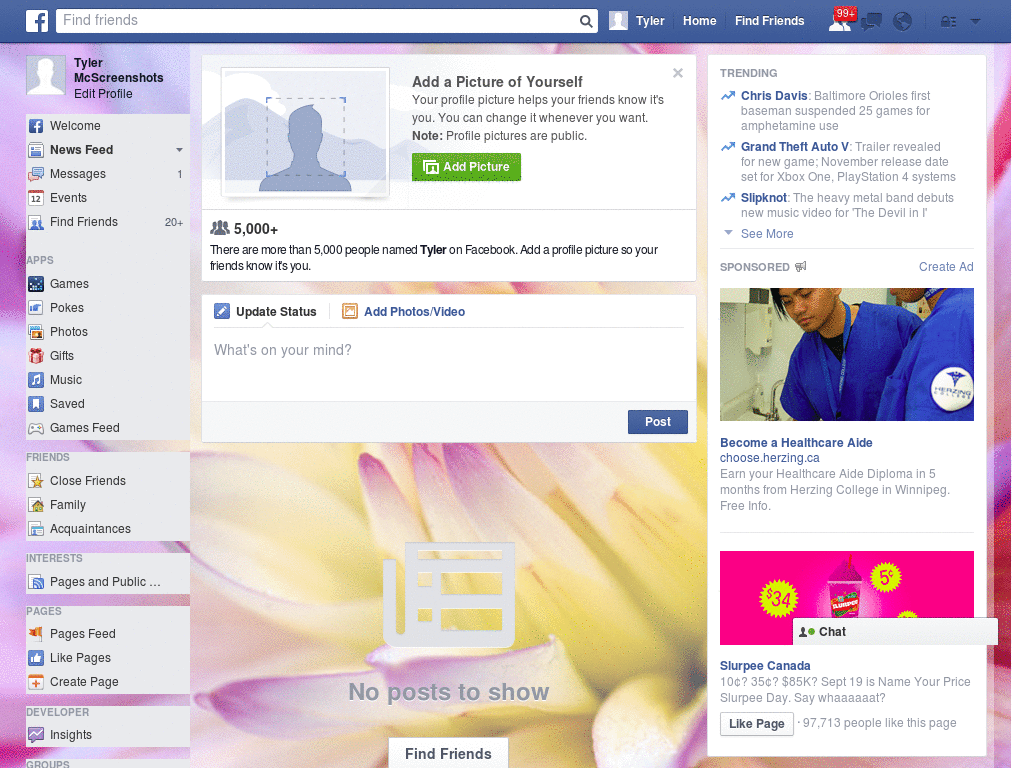The width and height of the screenshot is (1024, 768).
Task: Click the Close Friends star icon
Action: click(x=36, y=481)
